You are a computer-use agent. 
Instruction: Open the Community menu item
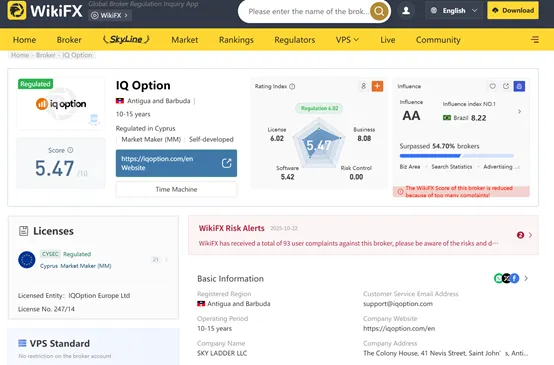tap(438, 40)
